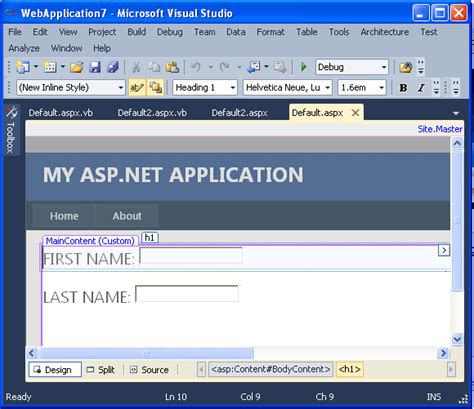The image size is (474, 409).
Task: Click the Home navigation item
Action: pyautogui.click(x=64, y=216)
